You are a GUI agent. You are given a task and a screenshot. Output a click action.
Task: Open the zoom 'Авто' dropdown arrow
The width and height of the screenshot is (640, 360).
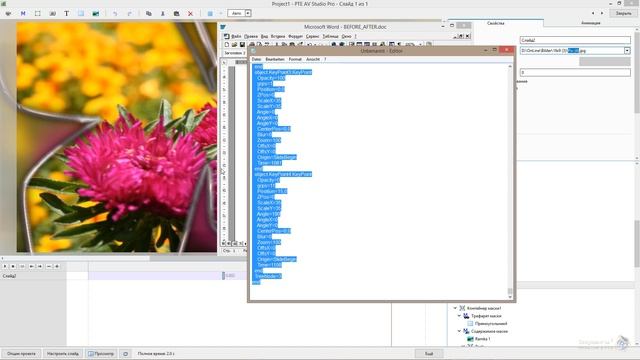tap(248, 13)
